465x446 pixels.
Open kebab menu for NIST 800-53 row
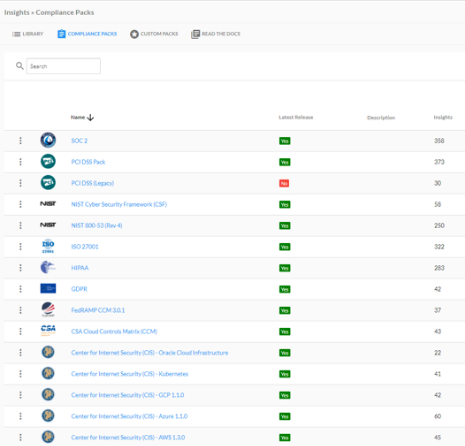(20, 225)
